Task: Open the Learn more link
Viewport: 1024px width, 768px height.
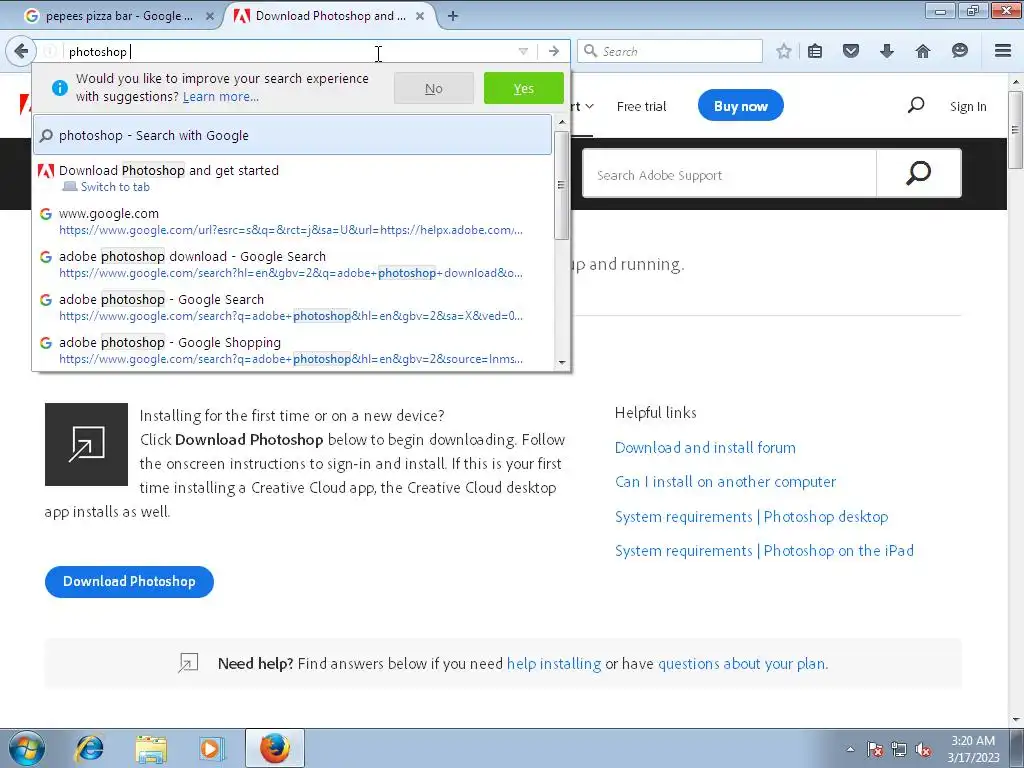Action: (221, 97)
